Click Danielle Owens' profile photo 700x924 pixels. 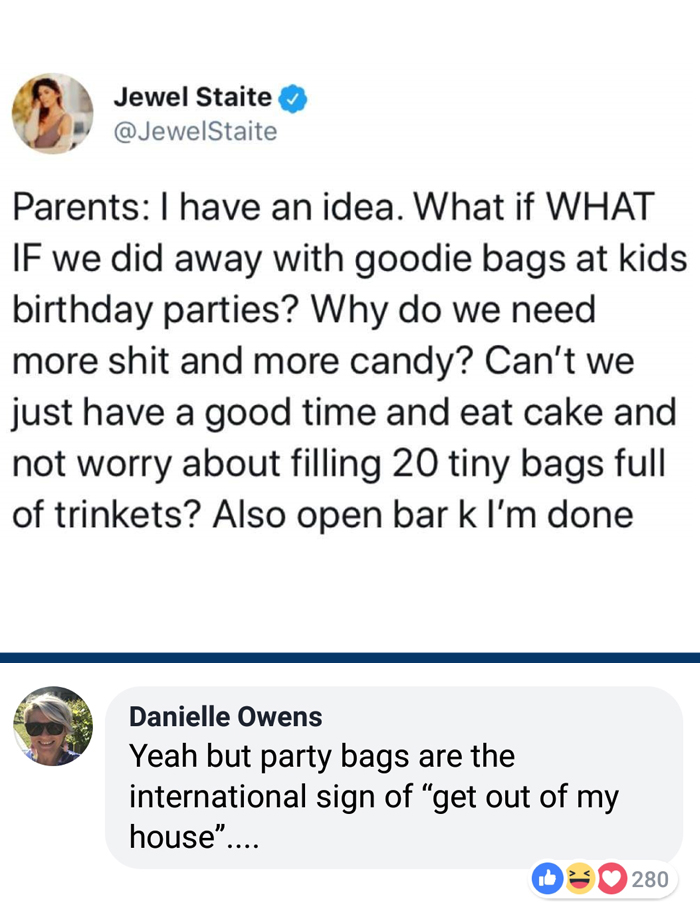pyautogui.click(x=52, y=726)
